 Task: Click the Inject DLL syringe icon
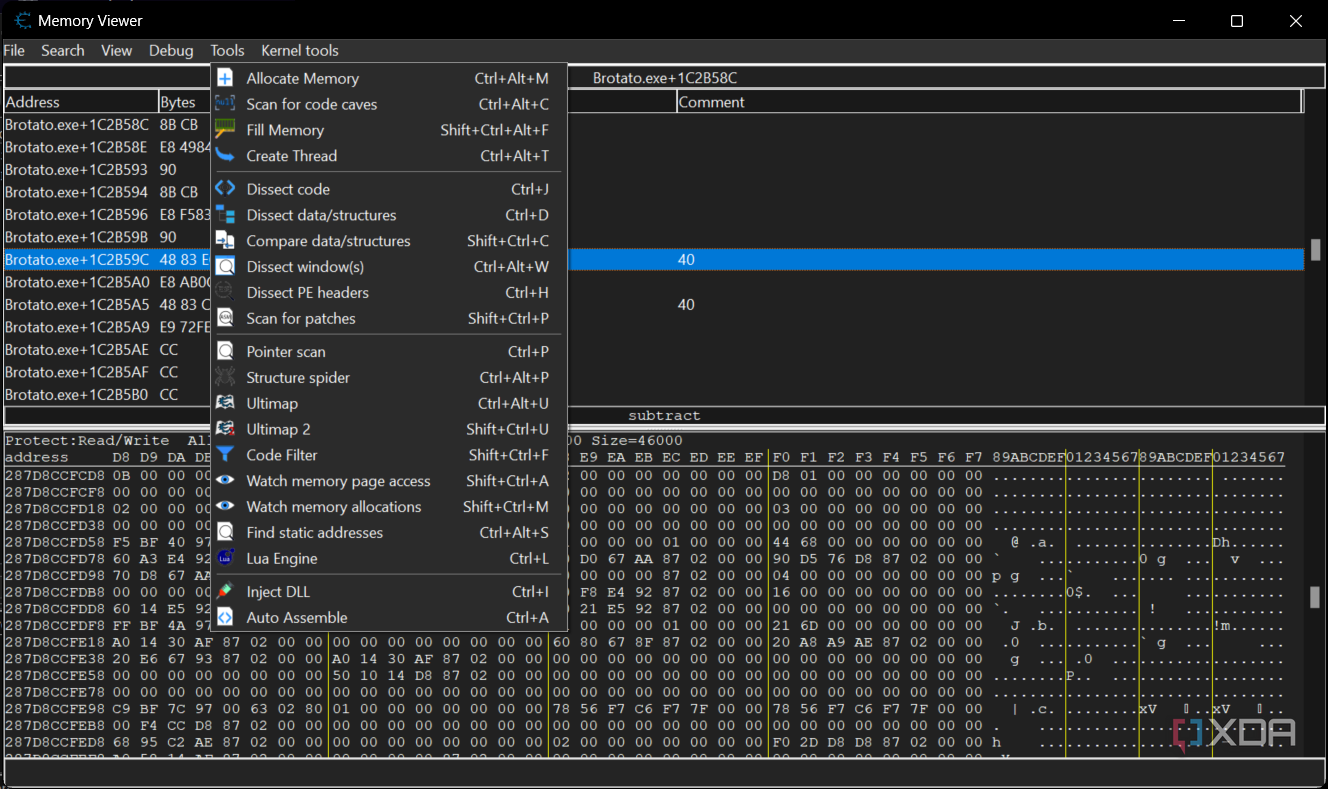tap(226, 592)
